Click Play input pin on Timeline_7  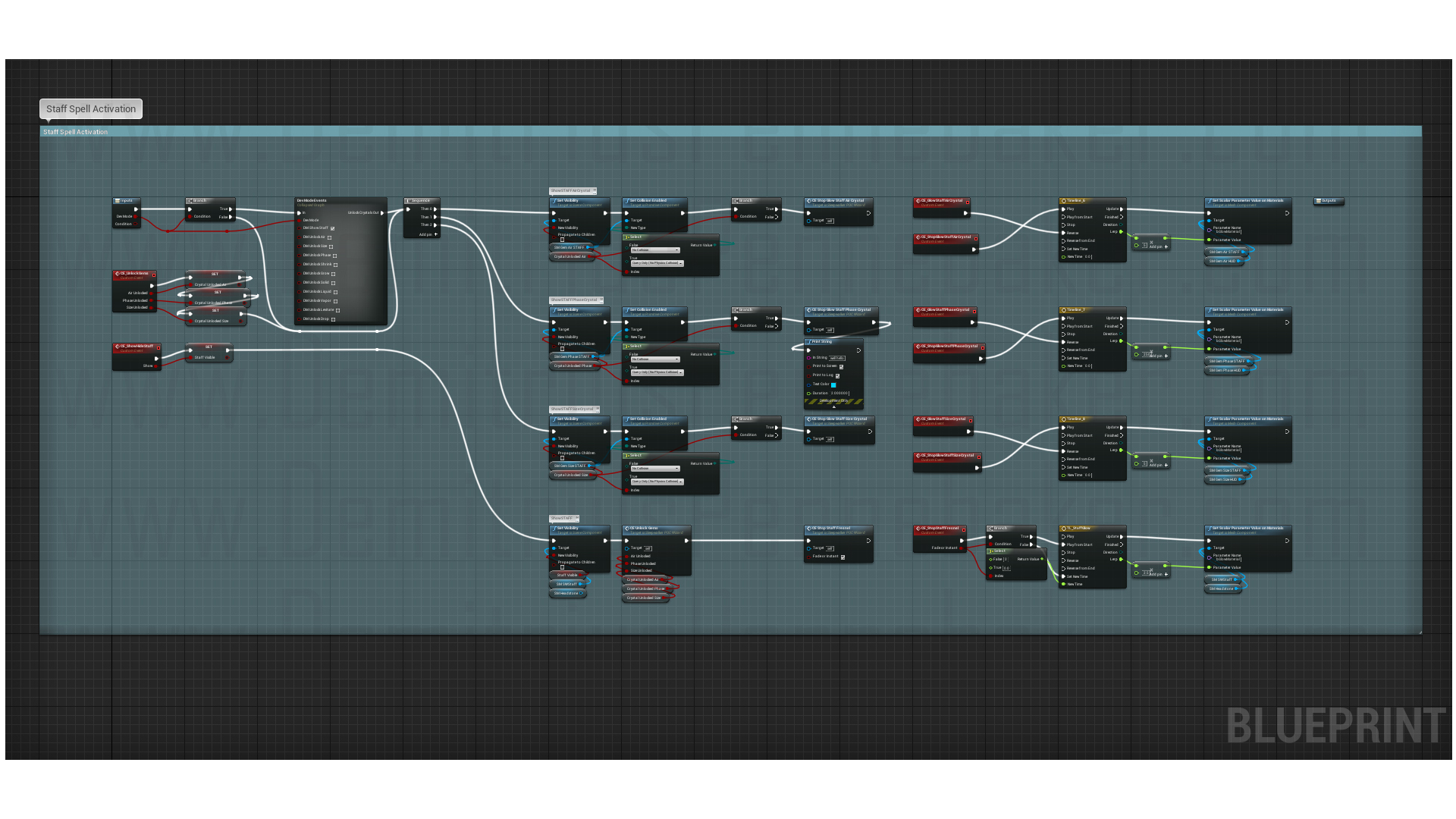[x=1064, y=318]
